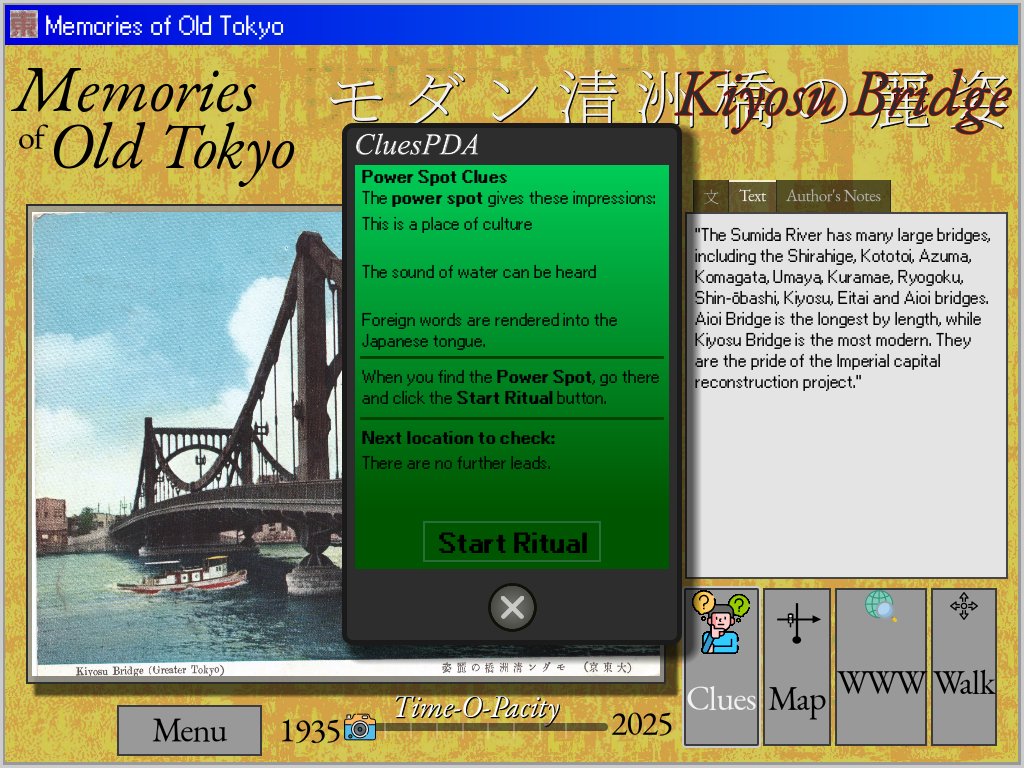Click the Start Ritual button
This screenshot has width=1024, height=768.
(512, 542)
